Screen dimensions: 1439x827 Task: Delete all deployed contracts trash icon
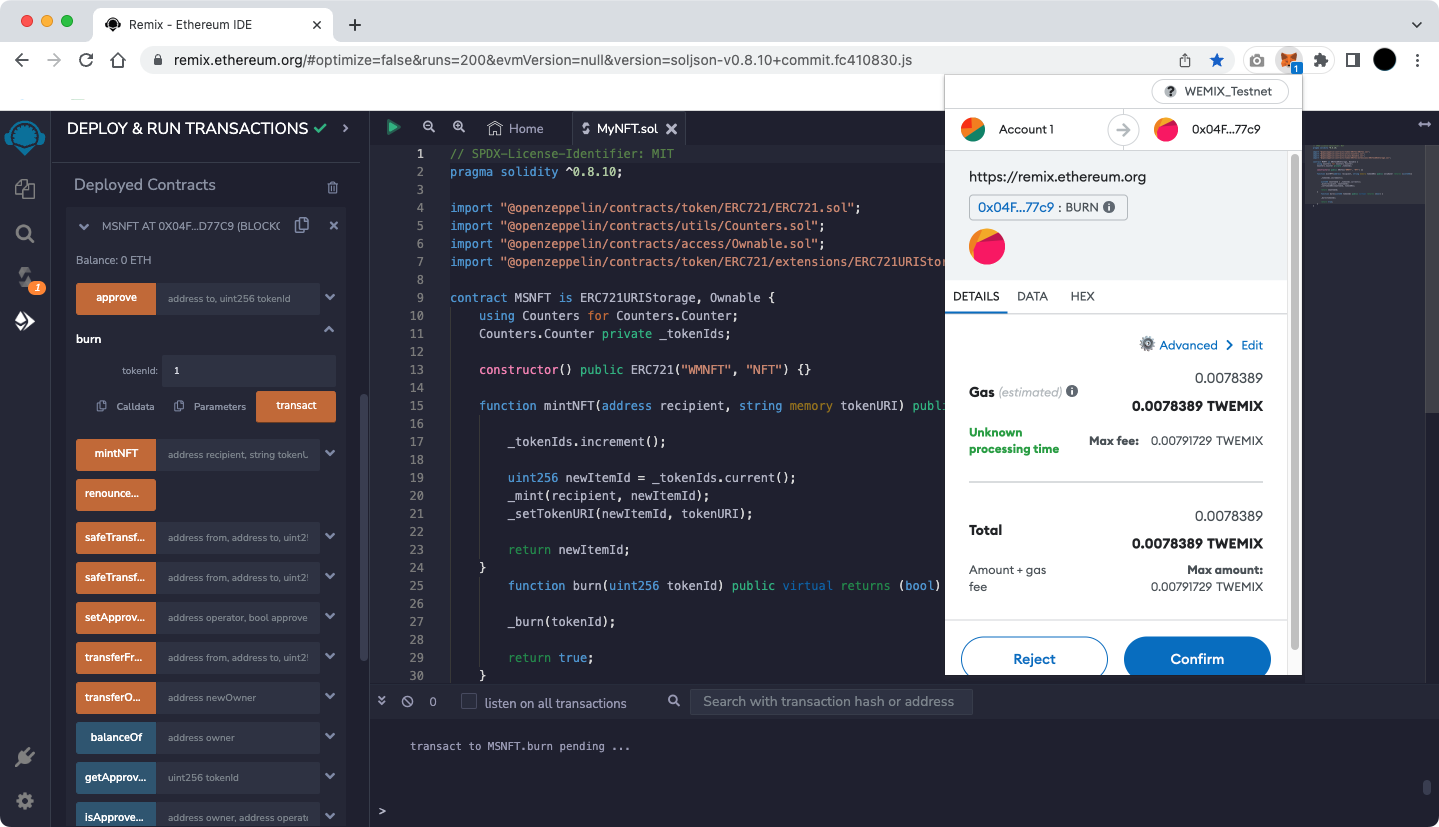pos(333,187)
